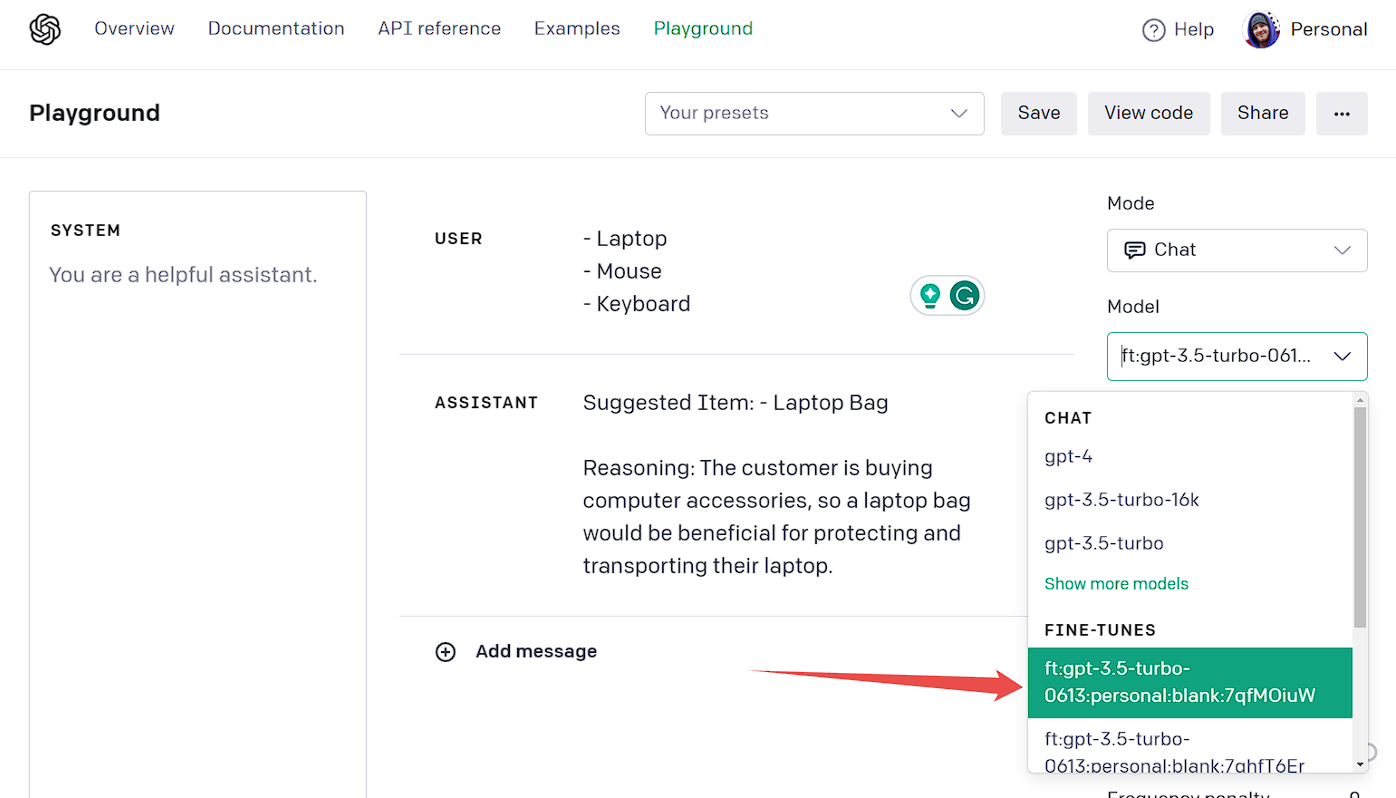
Task: Click Show more models link
Action: 1116,584
